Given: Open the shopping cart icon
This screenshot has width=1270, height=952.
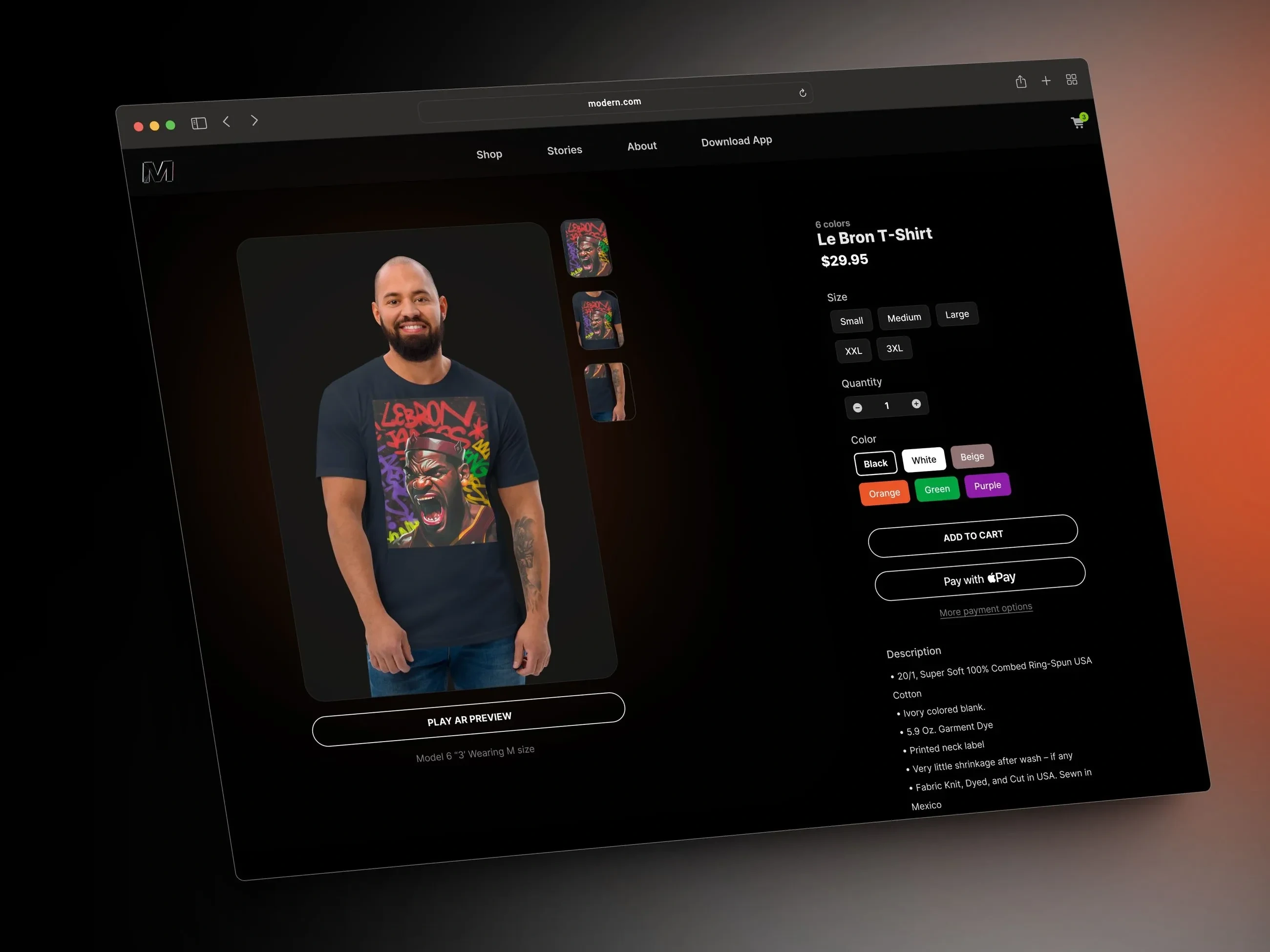Looking at the screenshot, I should tap(1078, 122).
